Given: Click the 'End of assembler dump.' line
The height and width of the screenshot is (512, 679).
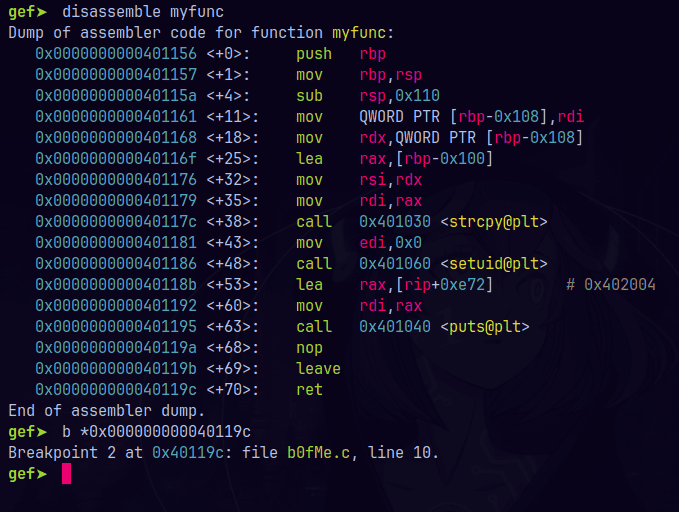Looking at the screenshot, I should (x=106, y=411).
